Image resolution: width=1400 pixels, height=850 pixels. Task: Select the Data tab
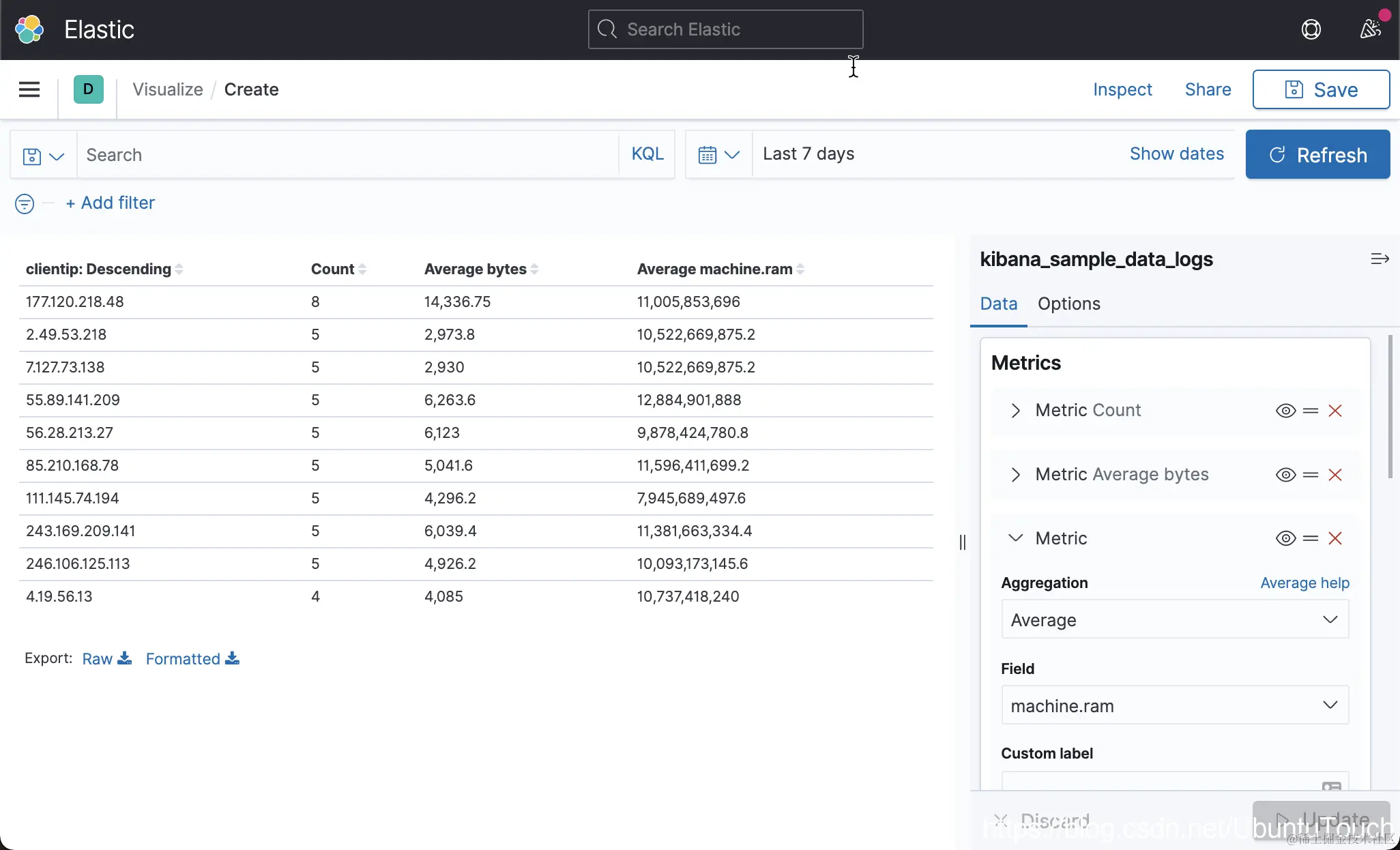pyautogui.click(x=998, y=304)
